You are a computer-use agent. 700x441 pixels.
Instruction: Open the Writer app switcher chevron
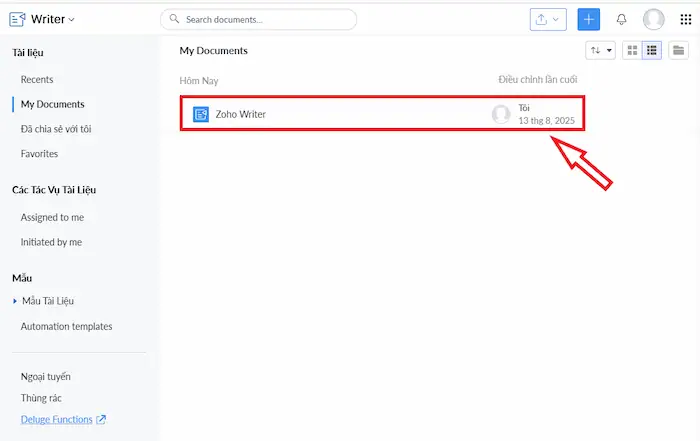pyautogui.click(x=71, y=20)
